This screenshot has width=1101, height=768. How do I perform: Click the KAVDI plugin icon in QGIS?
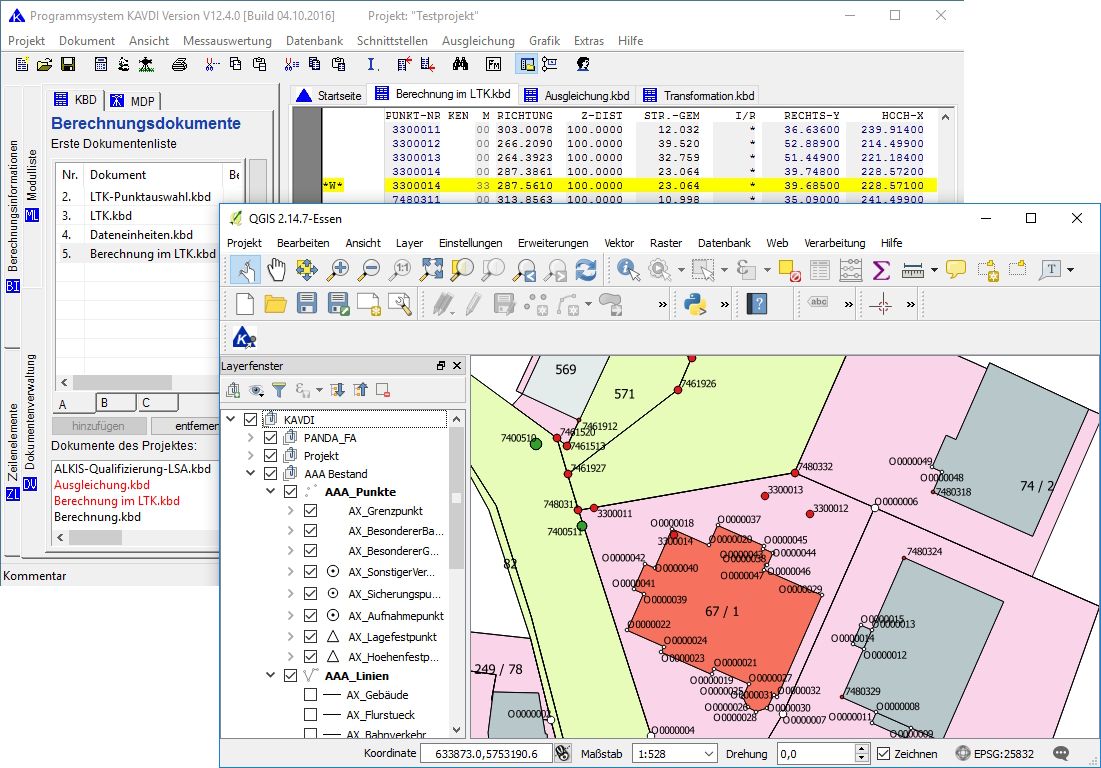pyautogui.click(x=244, y=338)
